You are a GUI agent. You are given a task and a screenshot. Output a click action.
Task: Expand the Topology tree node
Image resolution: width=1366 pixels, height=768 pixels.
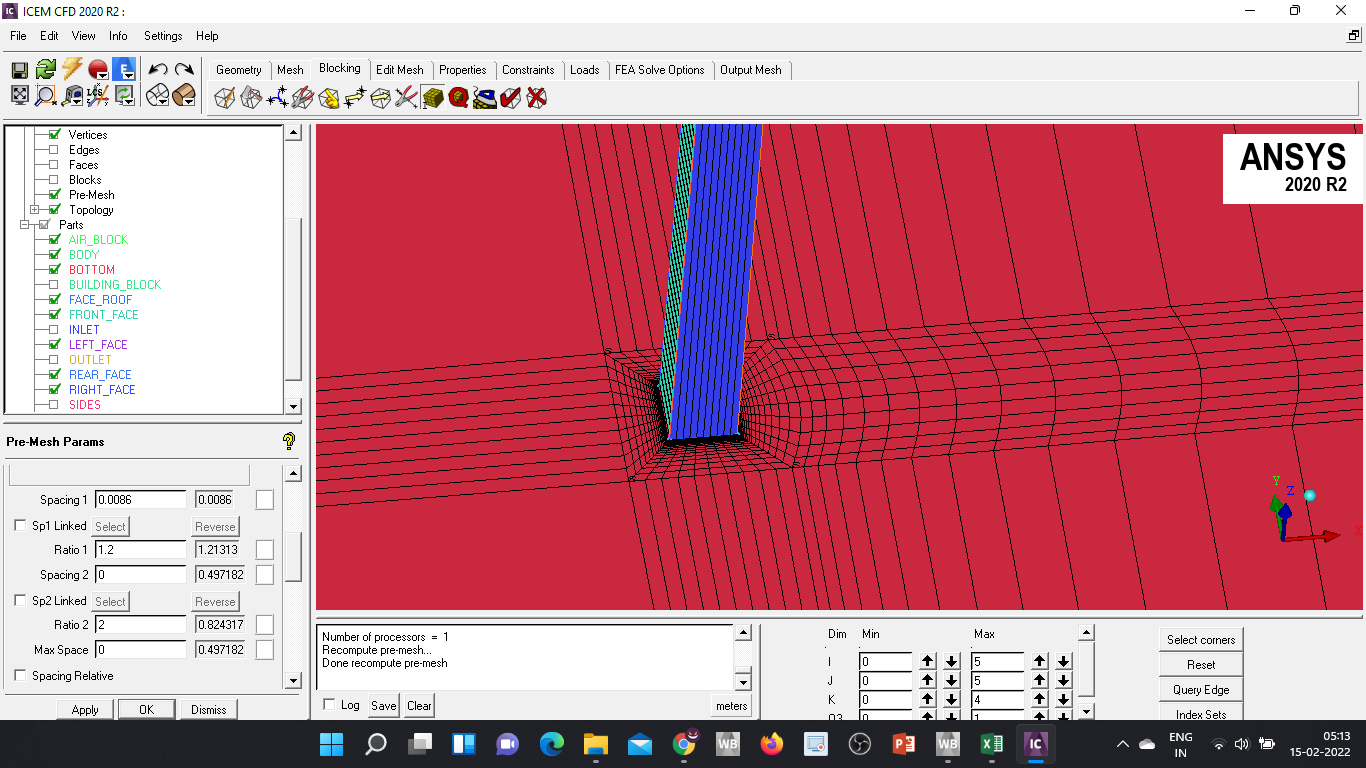click(35, 210)
